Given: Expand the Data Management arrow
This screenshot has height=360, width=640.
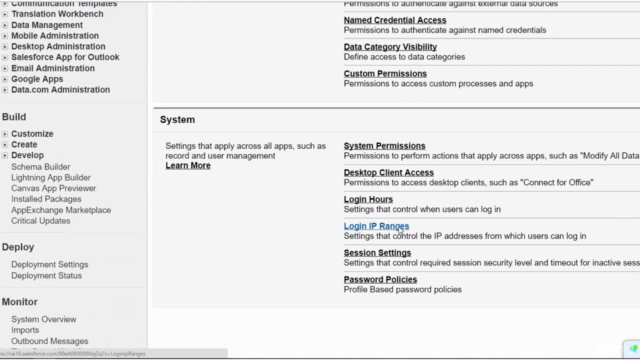Looking at the screenshot, I should pyautogui.click(x=4, y=25).
